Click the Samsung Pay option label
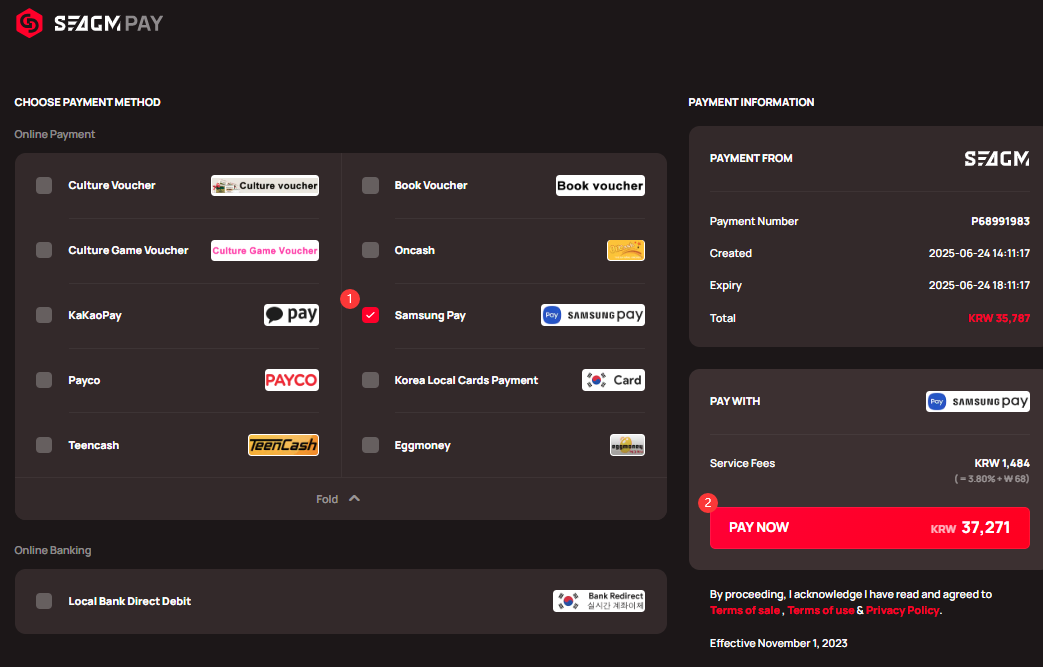Screen dimensions: 1043x667 pos(430,315)
